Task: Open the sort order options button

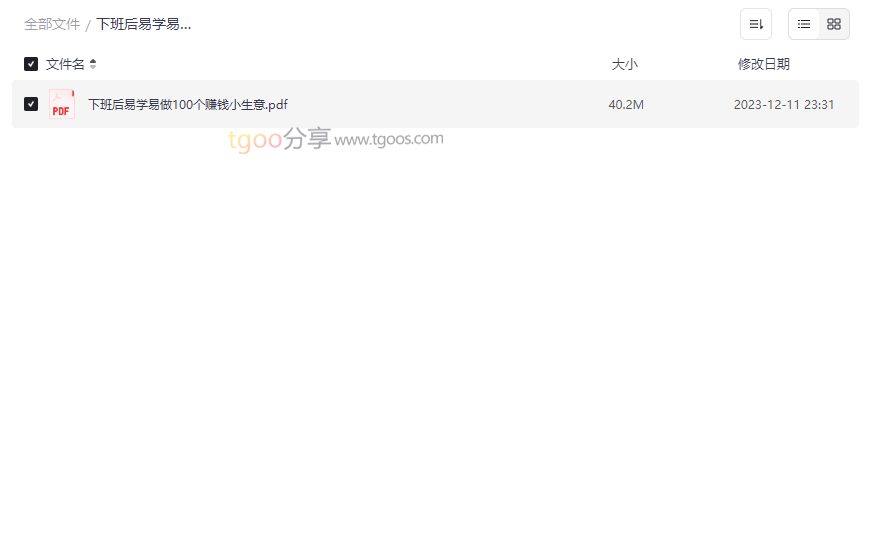Action: coord(755,24)
